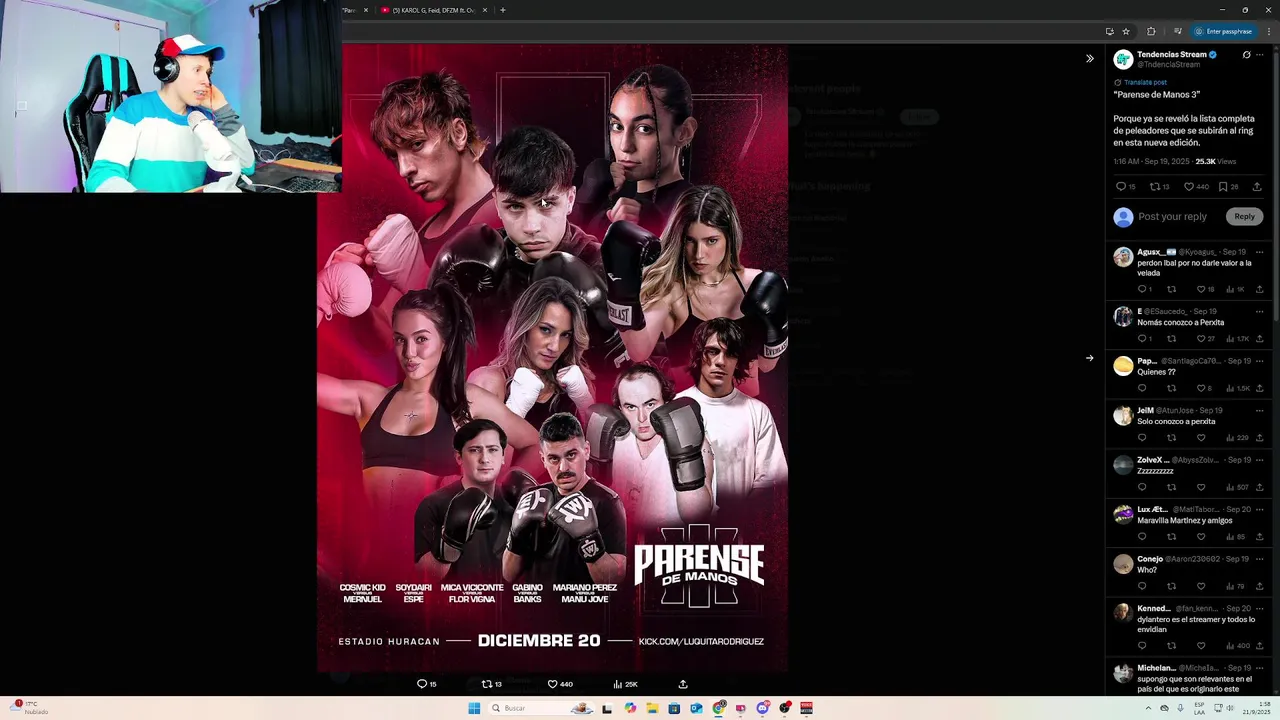The width and height of the screenshot is (1280, 720).
Task: Click reply icon below image showing 15
Action: tap(426, 684)
